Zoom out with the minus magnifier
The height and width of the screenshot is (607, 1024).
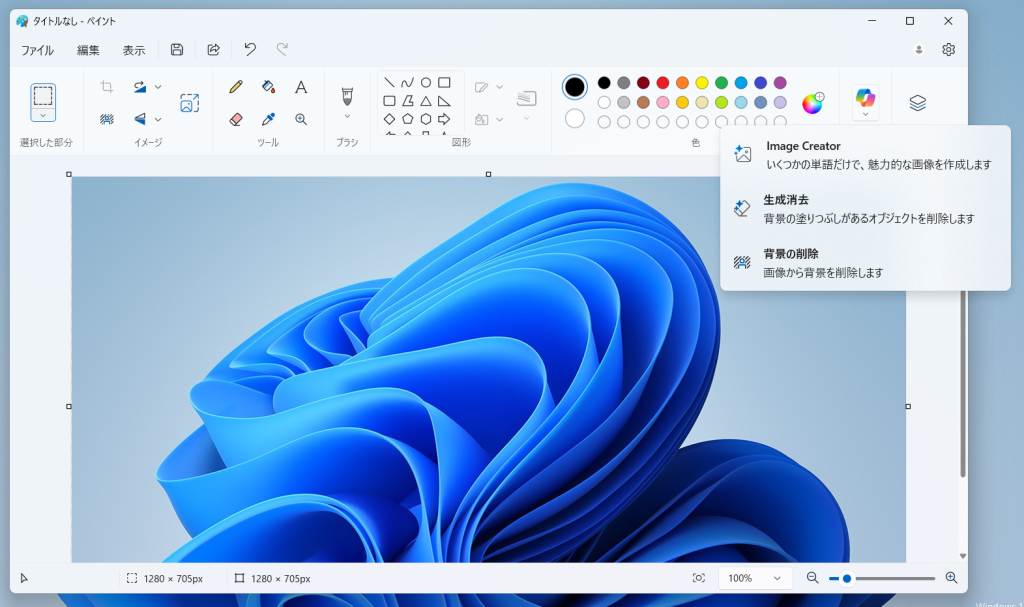tap(812, 578)
